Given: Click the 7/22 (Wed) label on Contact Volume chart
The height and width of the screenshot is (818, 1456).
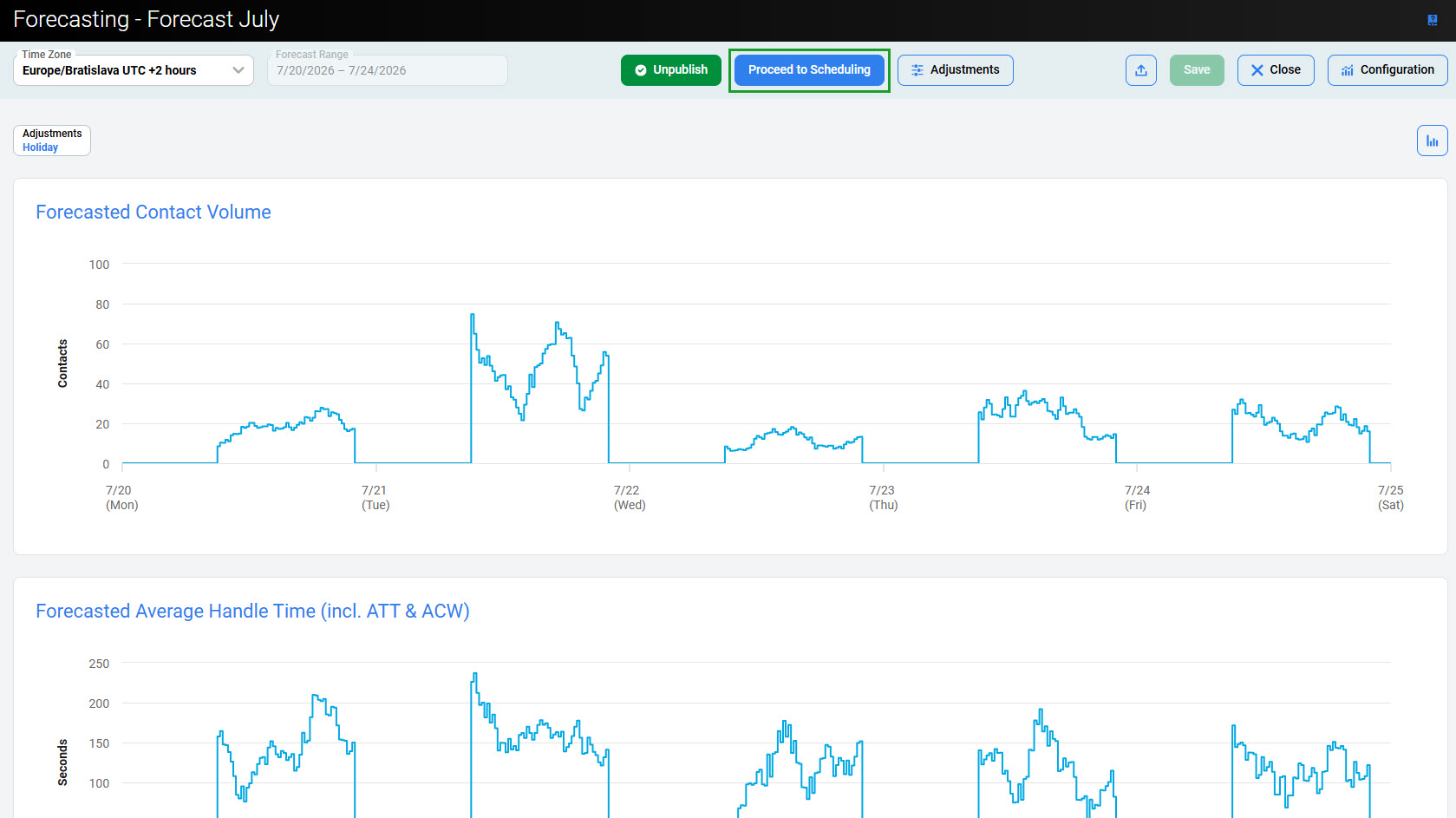Looking at the screenshot, I should [630, 498].
